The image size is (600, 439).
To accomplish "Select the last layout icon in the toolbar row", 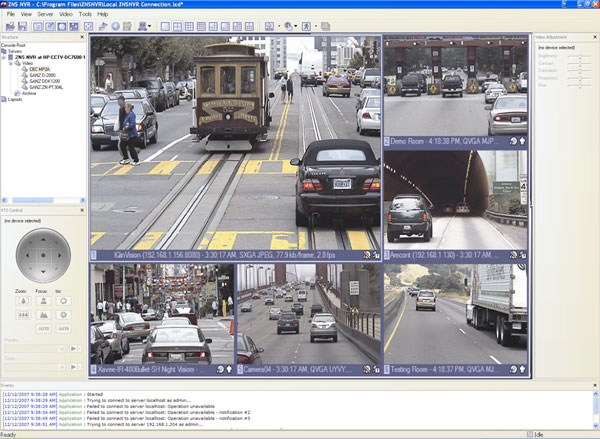I will tap(249, 26).
